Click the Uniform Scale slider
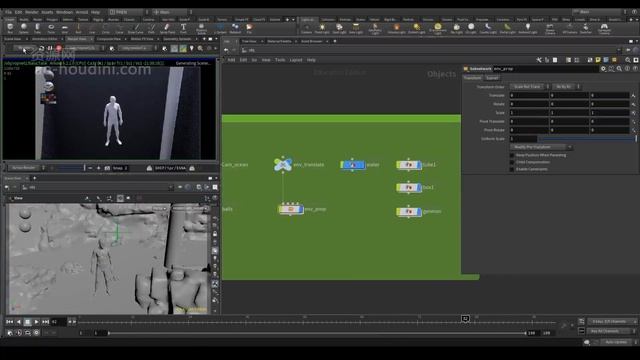 (587, 139)
